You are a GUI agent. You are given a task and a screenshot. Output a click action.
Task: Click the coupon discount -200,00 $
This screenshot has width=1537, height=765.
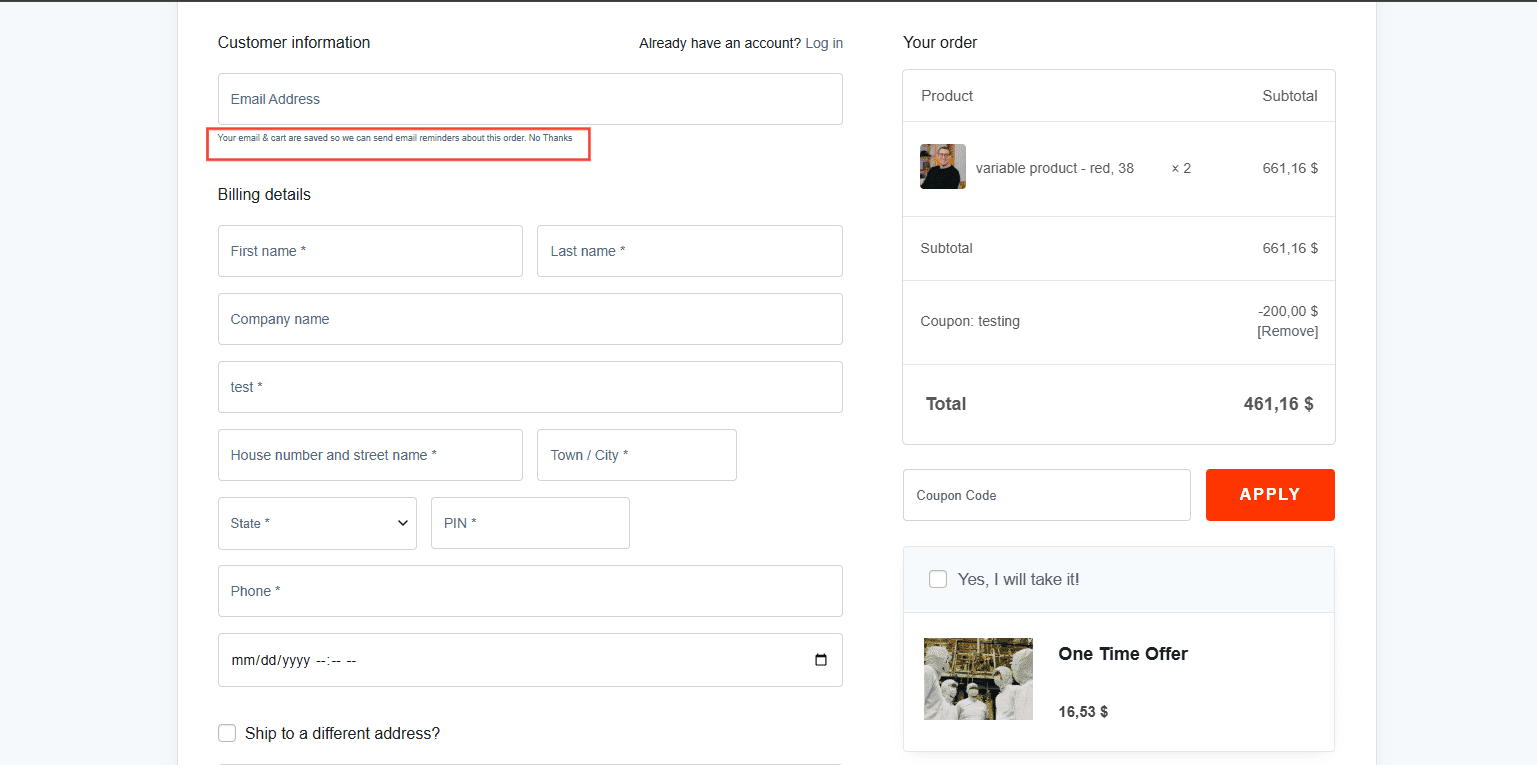click(x=1288, y=311)
